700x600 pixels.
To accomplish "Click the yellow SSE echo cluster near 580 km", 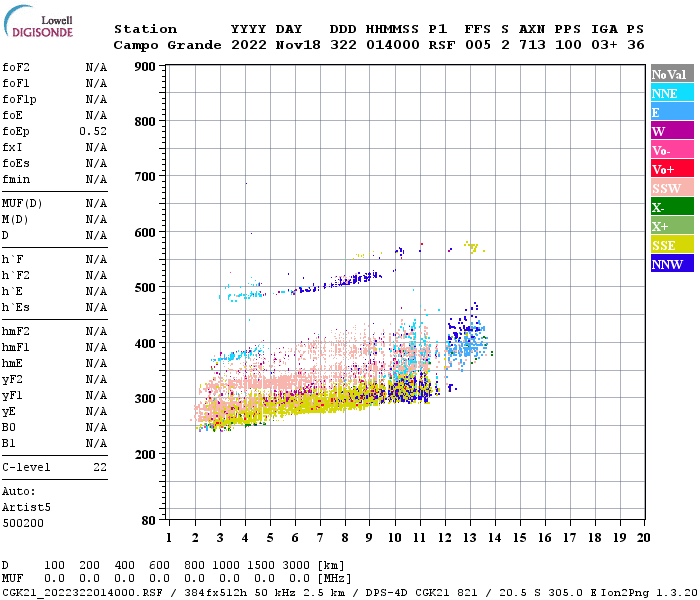I will point(473,247).
